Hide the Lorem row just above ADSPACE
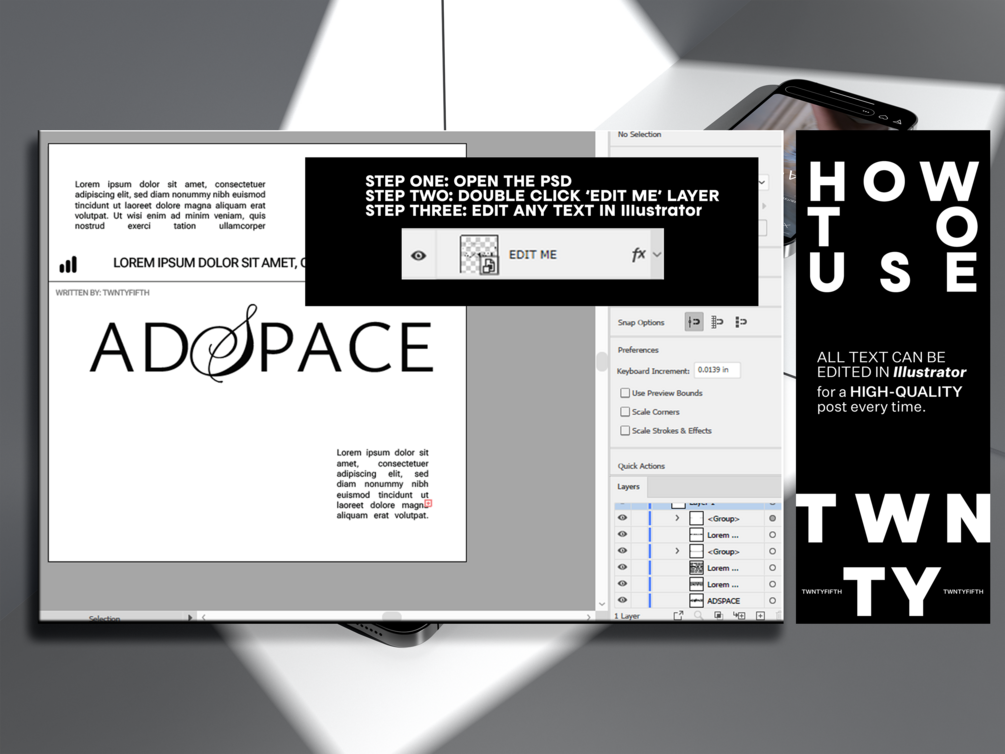Image resolution: width=1005 pixels, height=754 pixels. 622,583
